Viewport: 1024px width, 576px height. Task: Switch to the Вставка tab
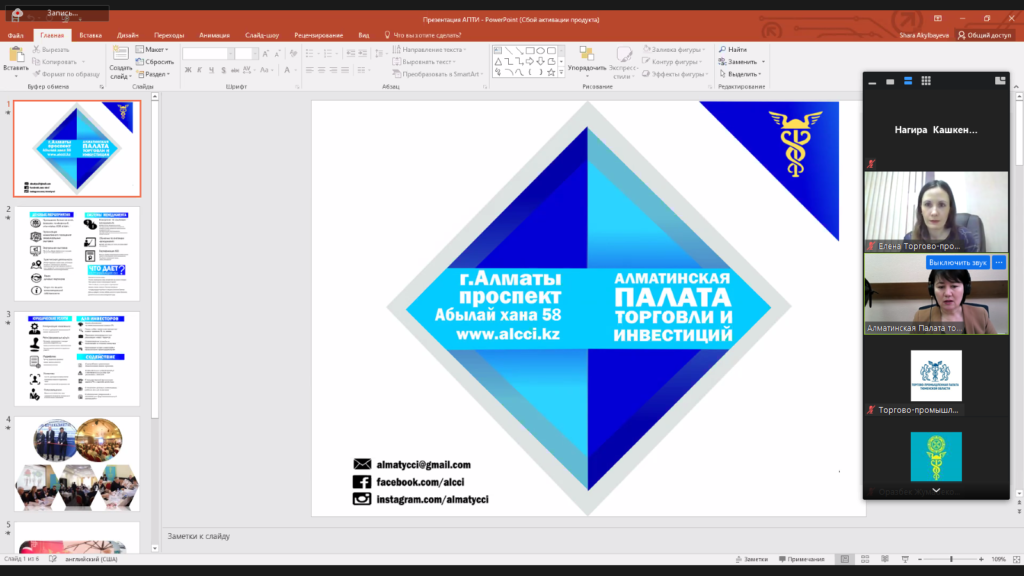coord(90,35)
